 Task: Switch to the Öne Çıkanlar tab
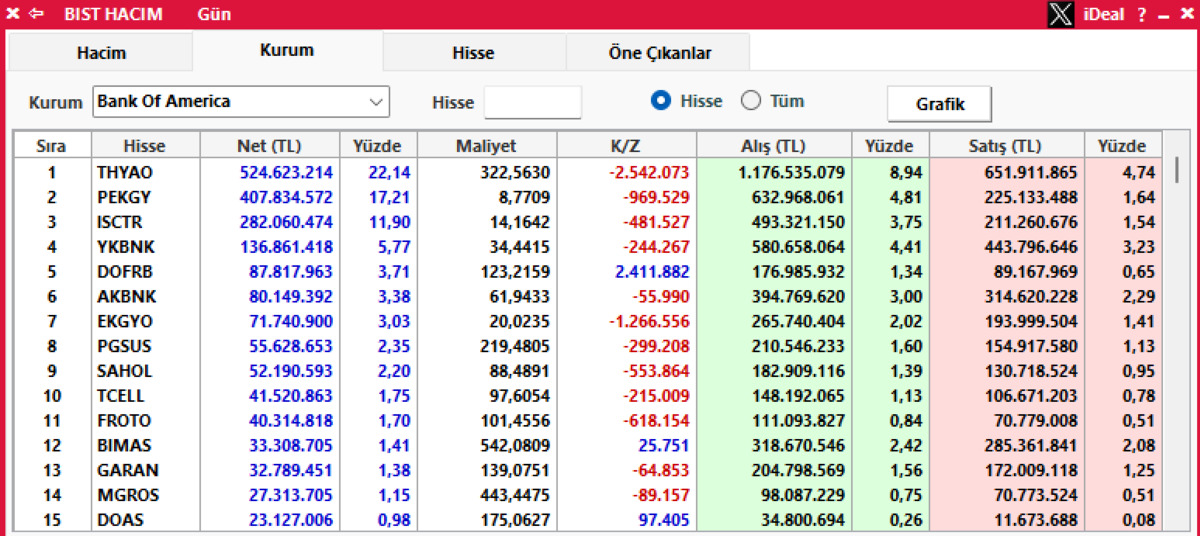click(x=659, y=53)
